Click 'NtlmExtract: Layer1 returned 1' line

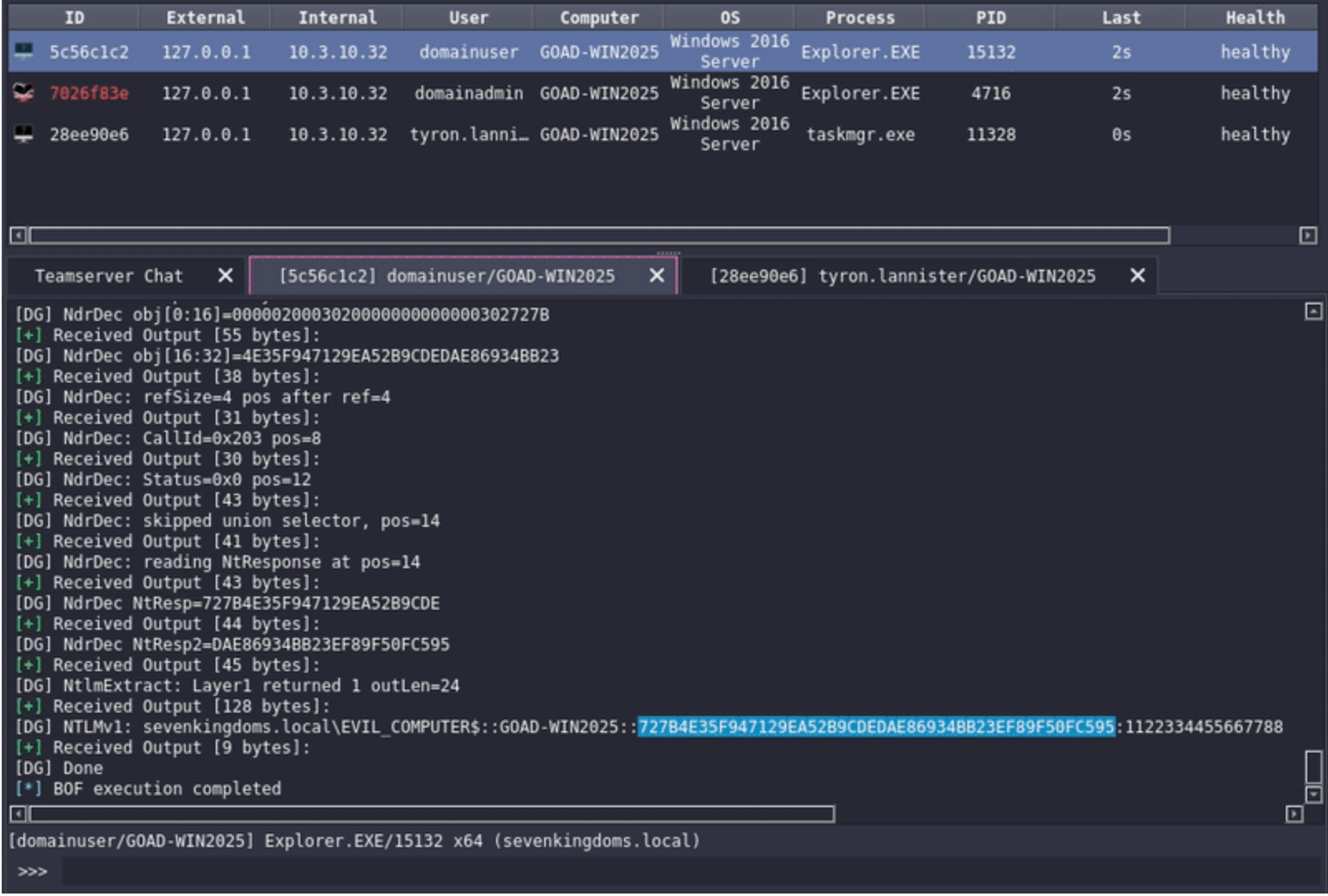pyautogui.click(x=236, y=685)
